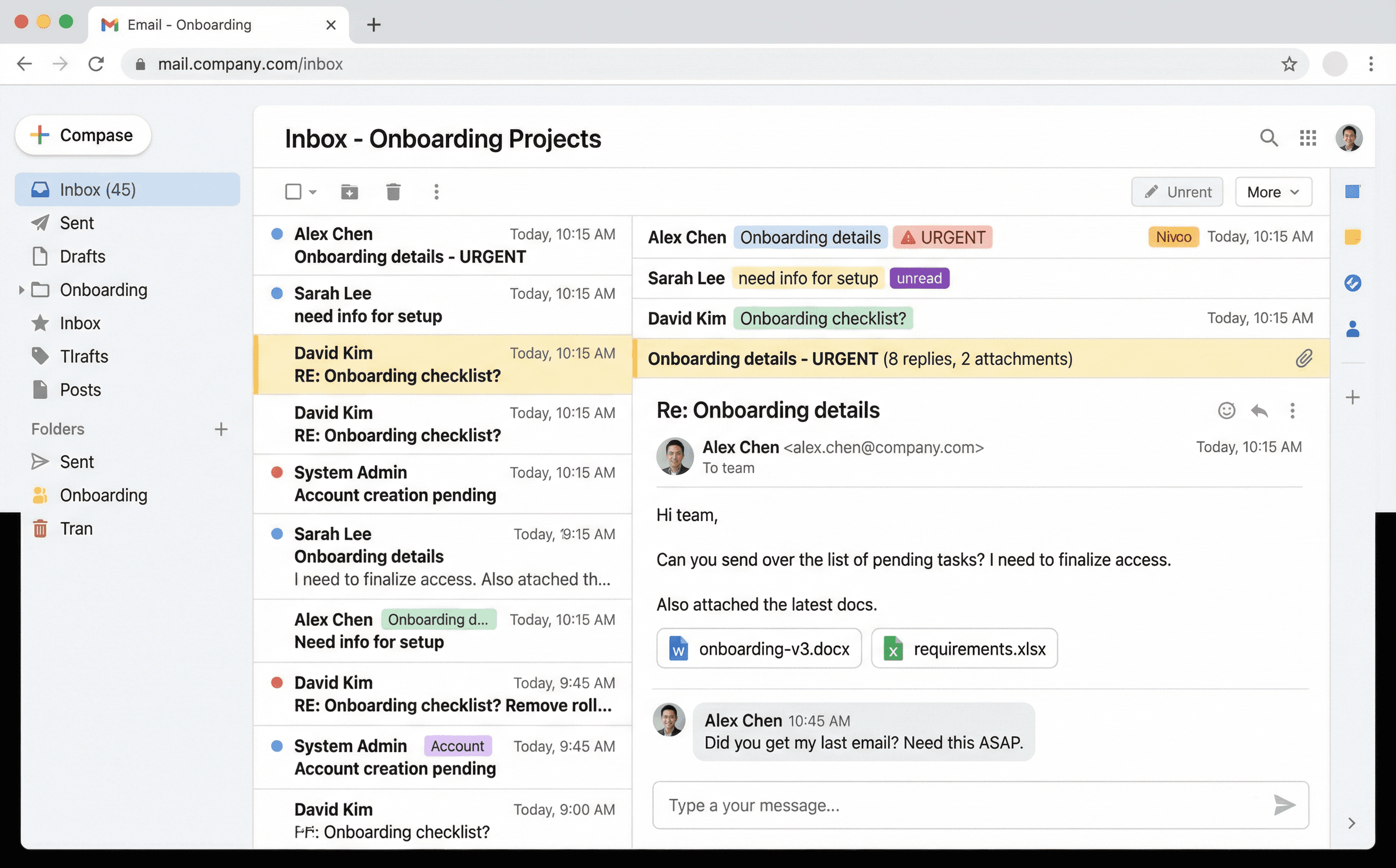This screenshot has height=868, width=1396.
Task: Open the toolbar three-dot options menu
Action: coord(437,192)
